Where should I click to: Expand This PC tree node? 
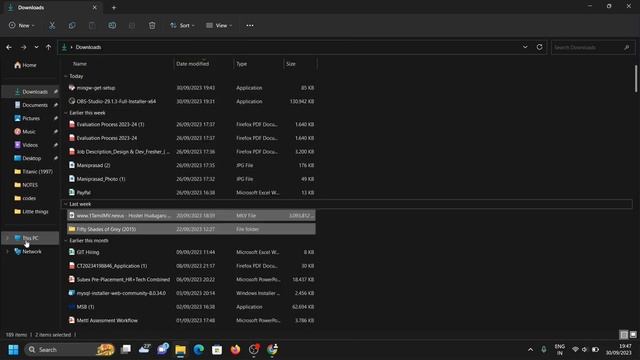coord(7,238)
